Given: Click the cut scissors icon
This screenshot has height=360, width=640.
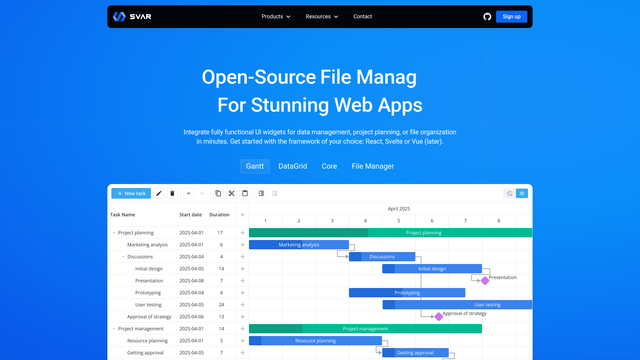Looking at the screenshot, I should coord(231,193).
